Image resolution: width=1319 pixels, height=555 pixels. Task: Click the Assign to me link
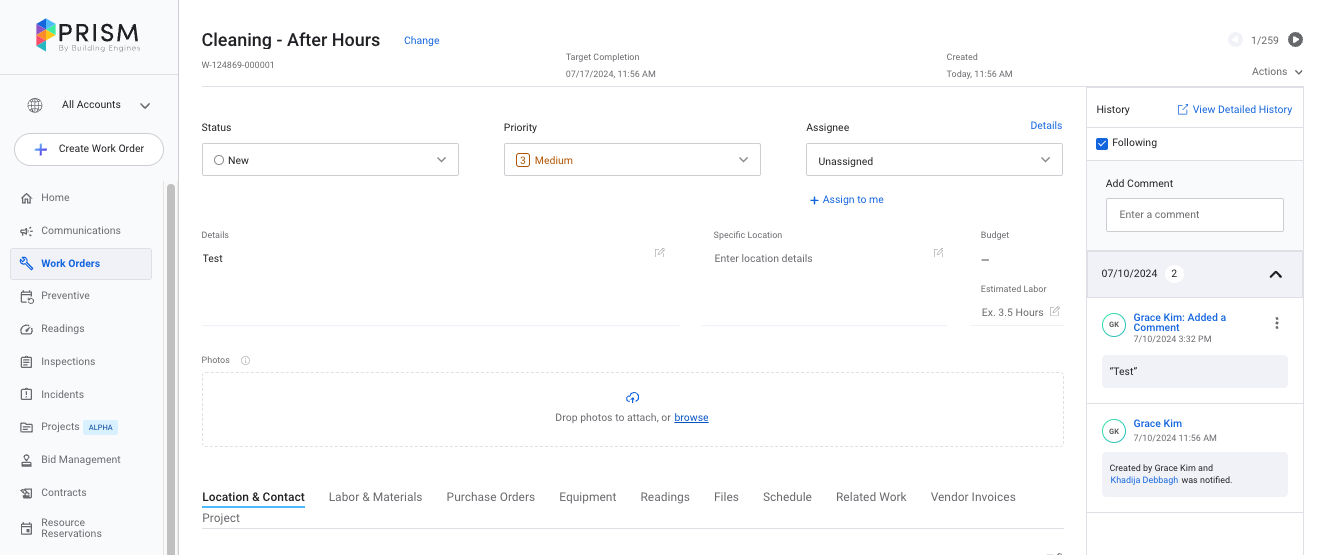[x=847, y=200]
